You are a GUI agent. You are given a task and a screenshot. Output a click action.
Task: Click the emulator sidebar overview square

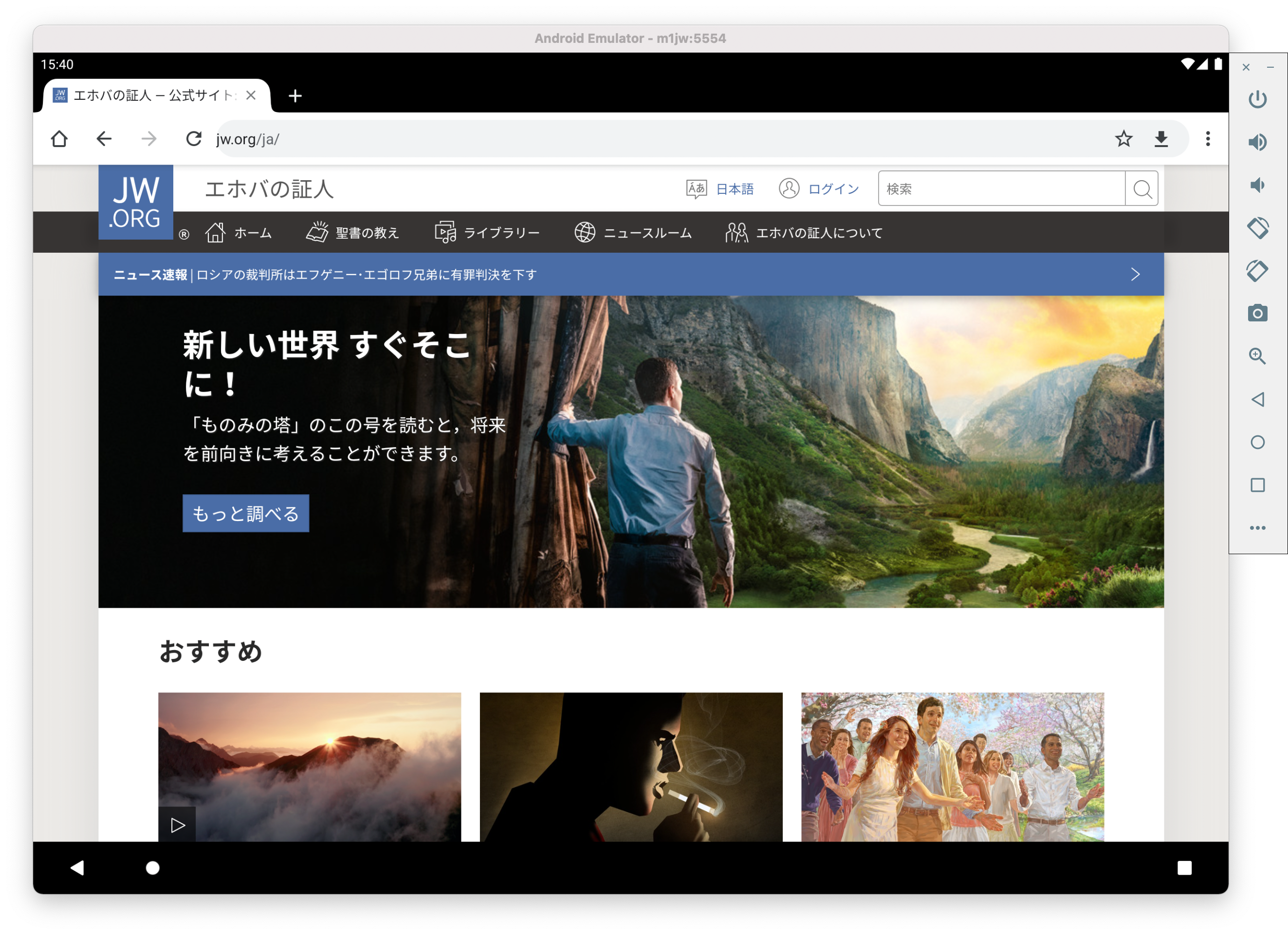pyautogui.click(x=1257, y=485)
